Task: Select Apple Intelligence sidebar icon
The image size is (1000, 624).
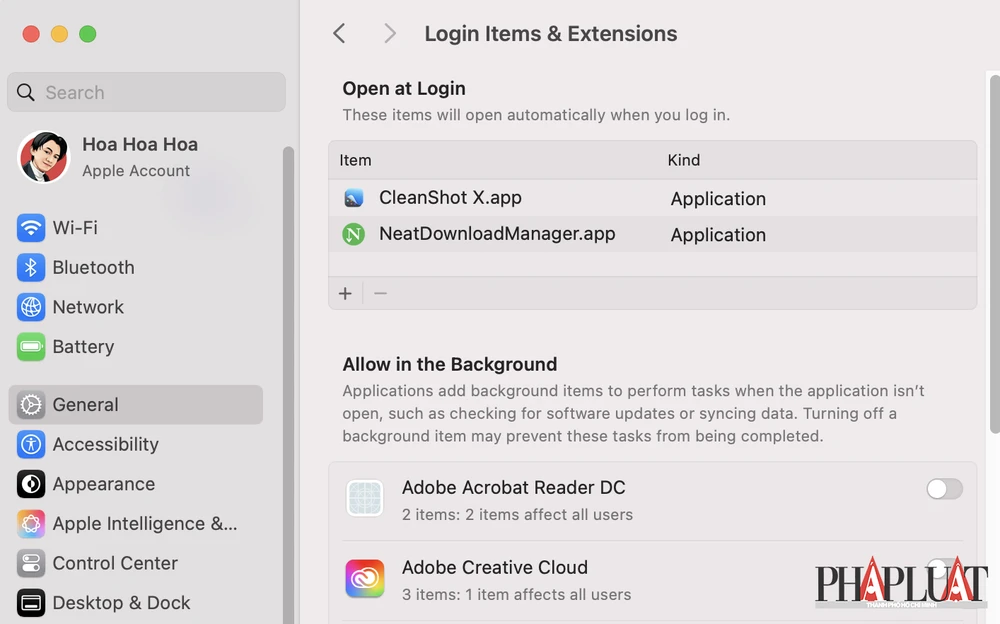Action: (31, 523)
